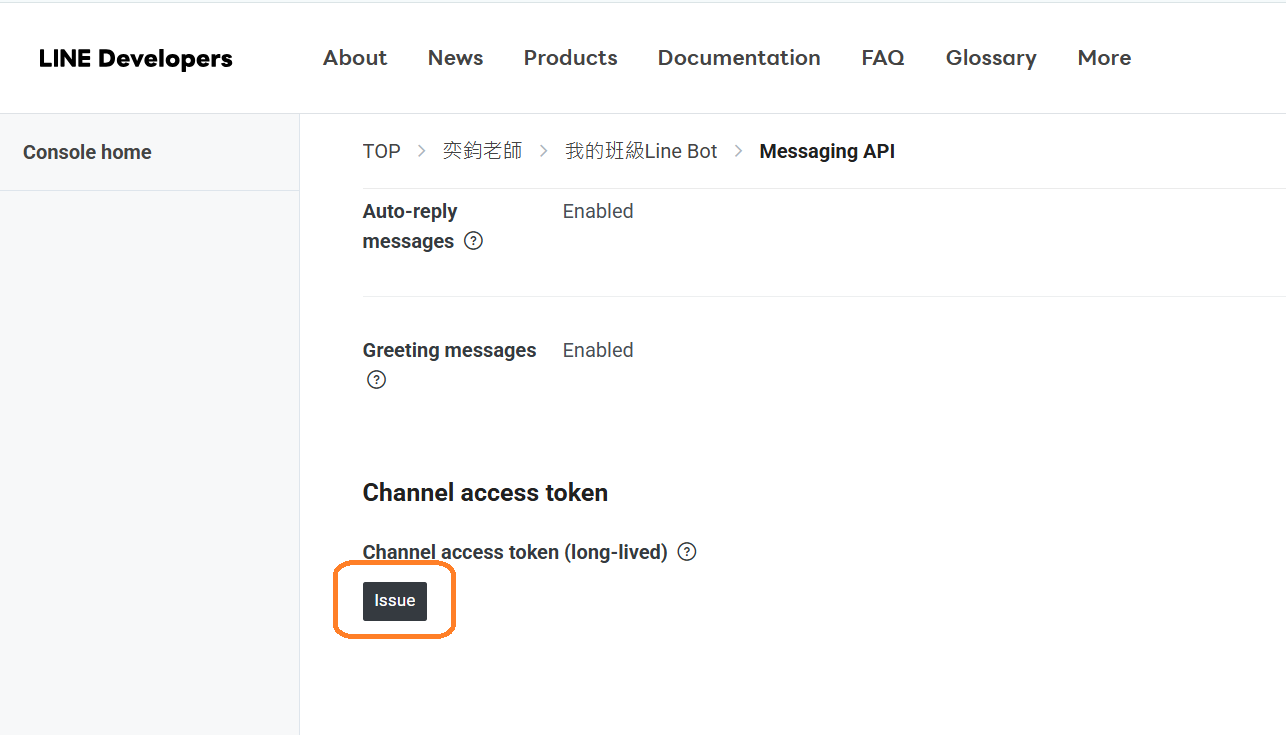Show help for Auto-reply messages
The image size is (1286, 735).
(474, 241)
